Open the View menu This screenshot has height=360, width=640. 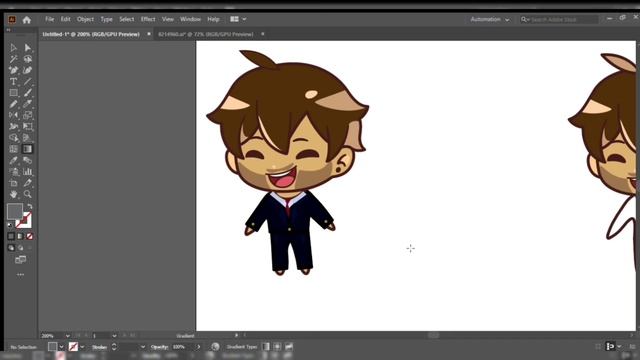tap(167, 19)
